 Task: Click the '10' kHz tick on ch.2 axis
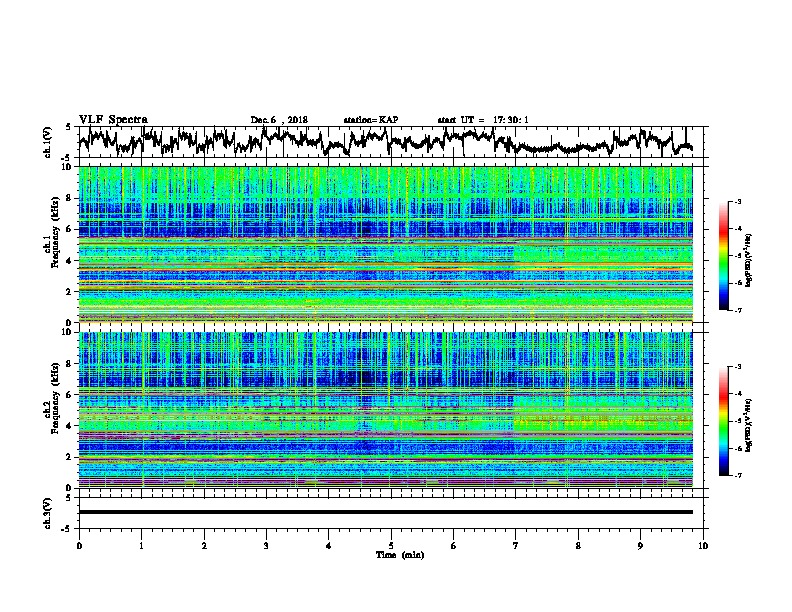click(69, 332)
